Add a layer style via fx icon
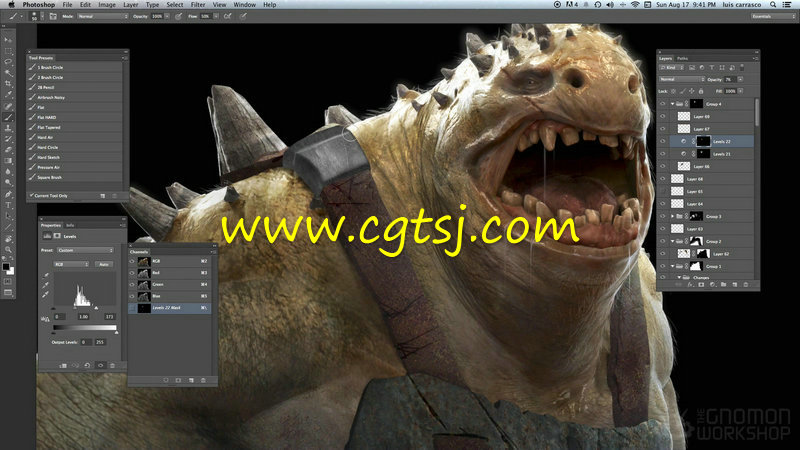800x450 pixels. [690, 285]
